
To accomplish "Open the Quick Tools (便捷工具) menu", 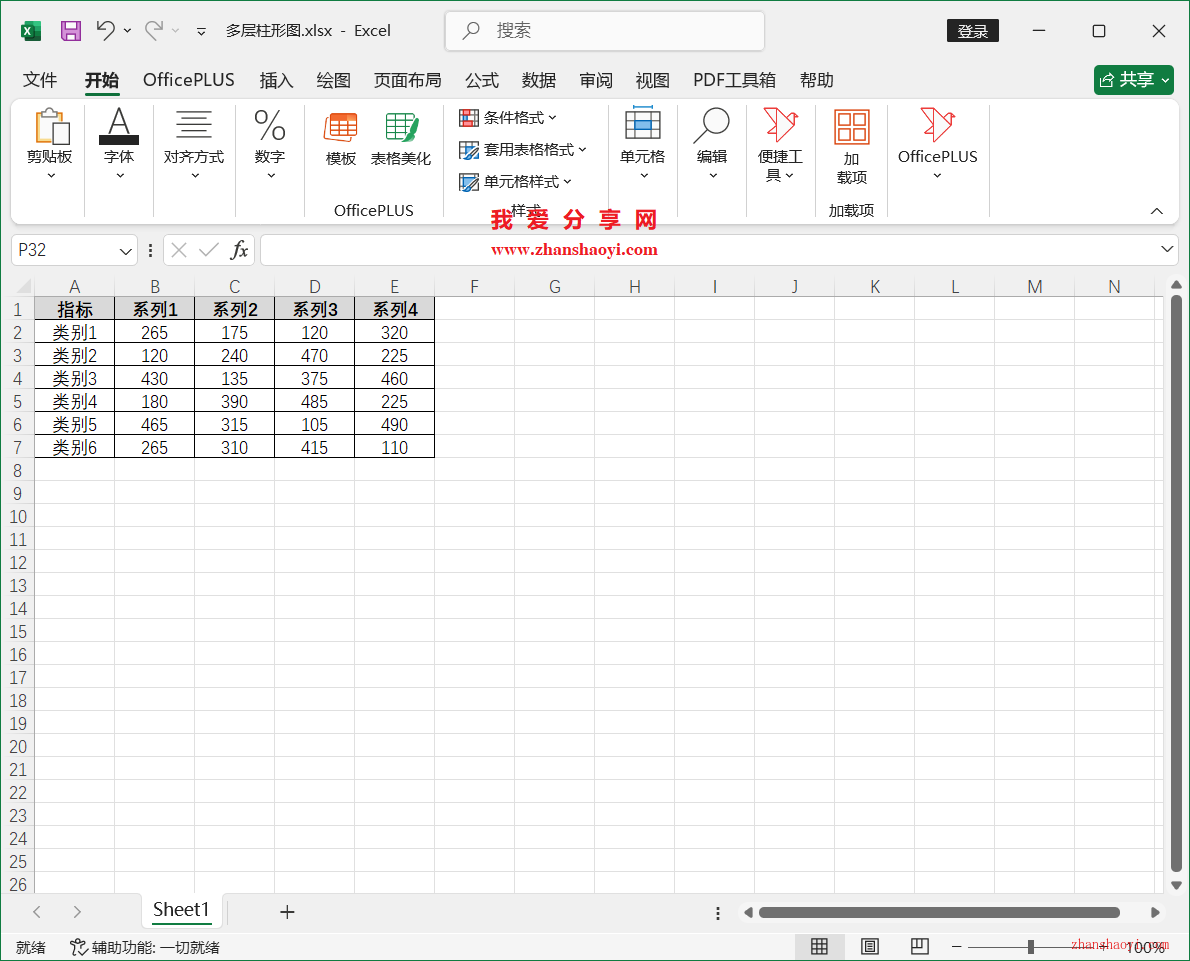I will coord(780,144).
